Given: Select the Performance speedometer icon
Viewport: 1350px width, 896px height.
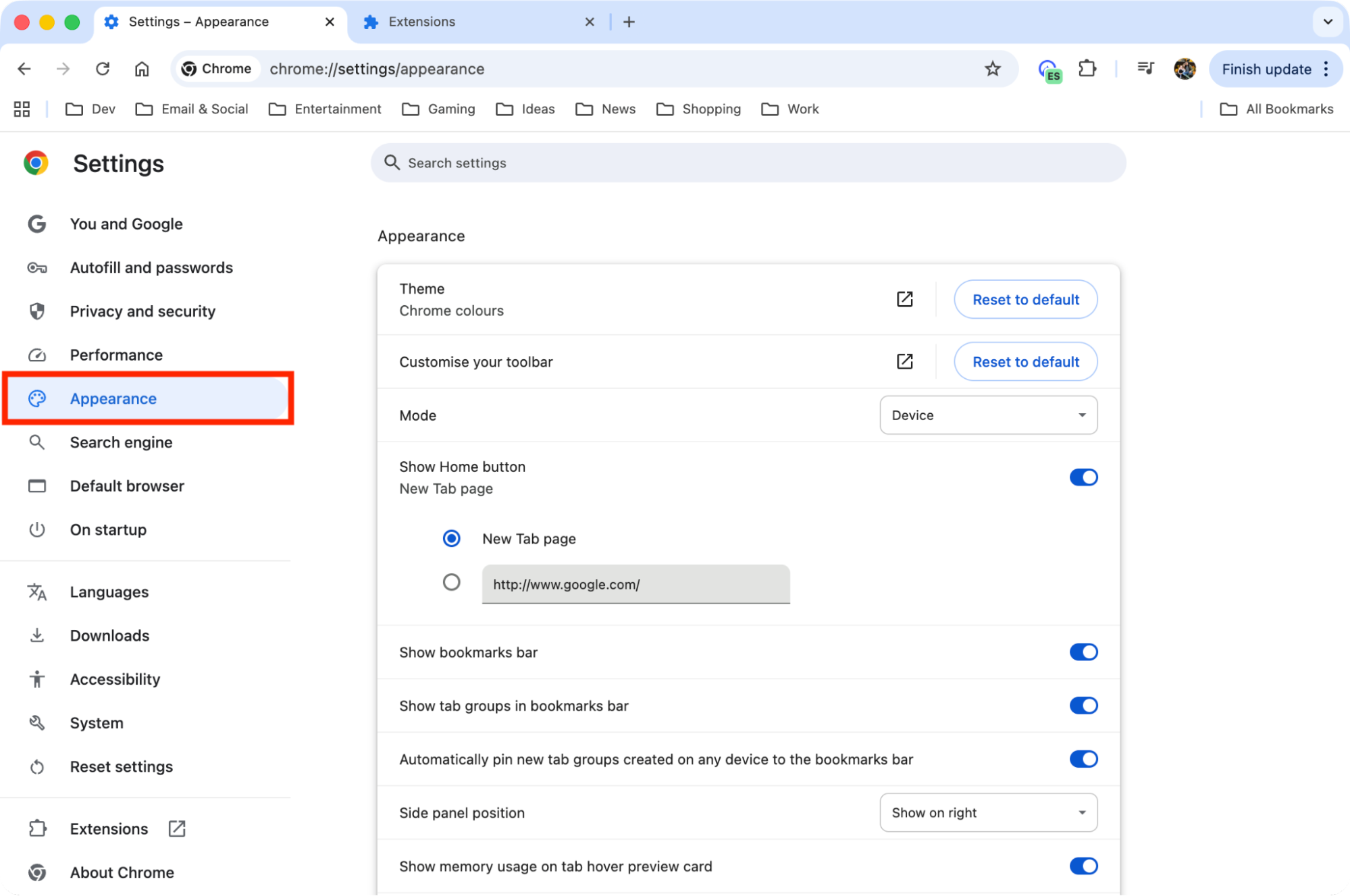Looking at the screenshot, I should point(37,354).
